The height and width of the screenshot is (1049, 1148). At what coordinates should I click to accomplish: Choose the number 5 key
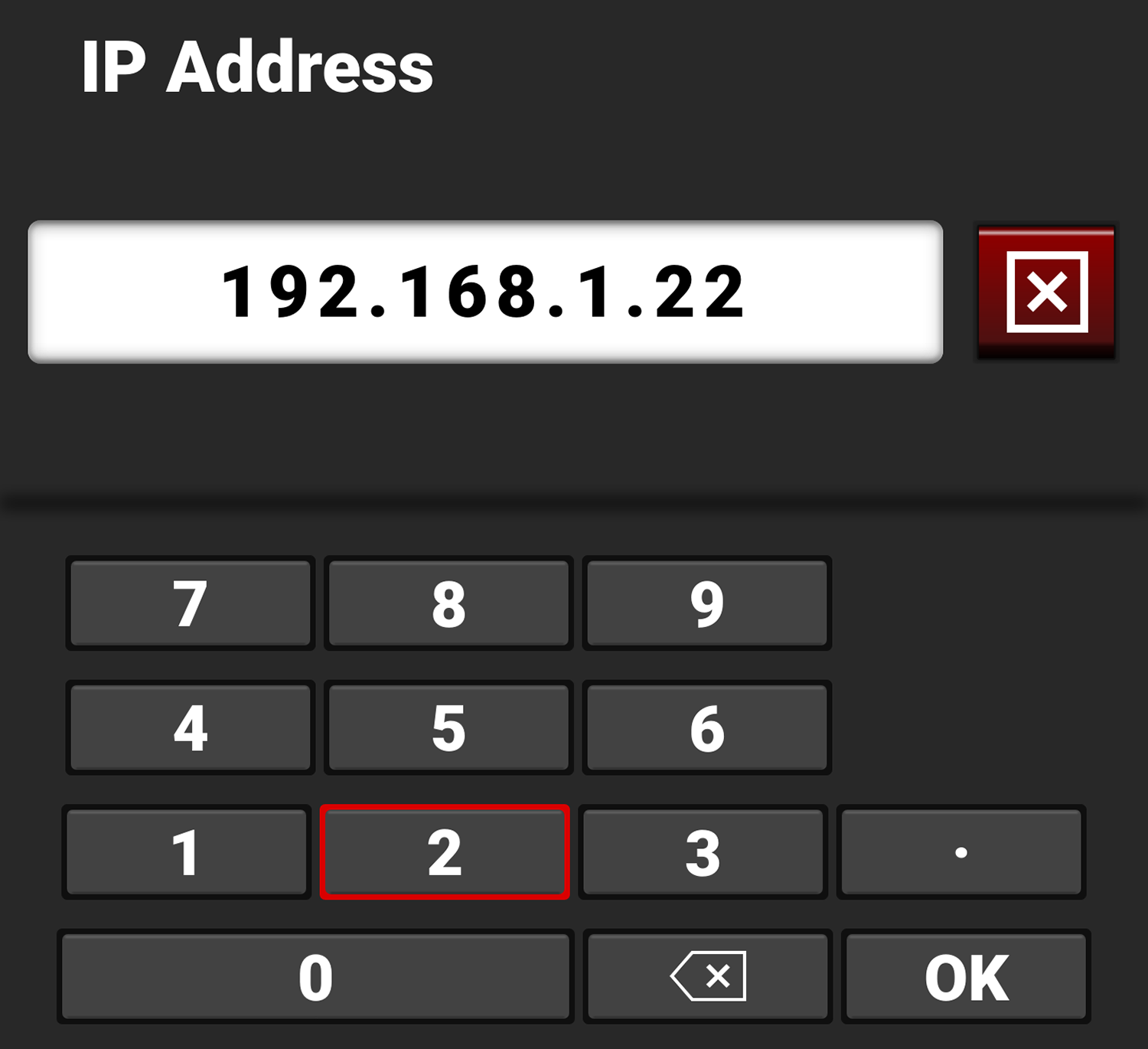pos(448,727)
